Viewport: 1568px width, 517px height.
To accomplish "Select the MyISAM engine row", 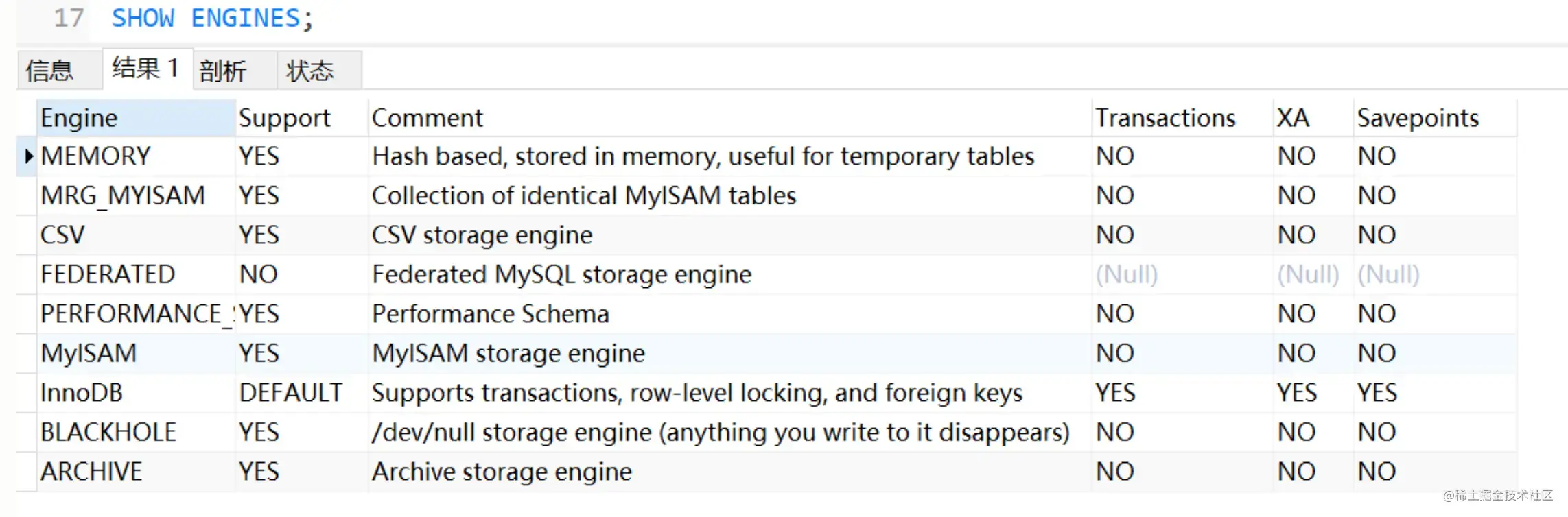I will pos(88,352).
